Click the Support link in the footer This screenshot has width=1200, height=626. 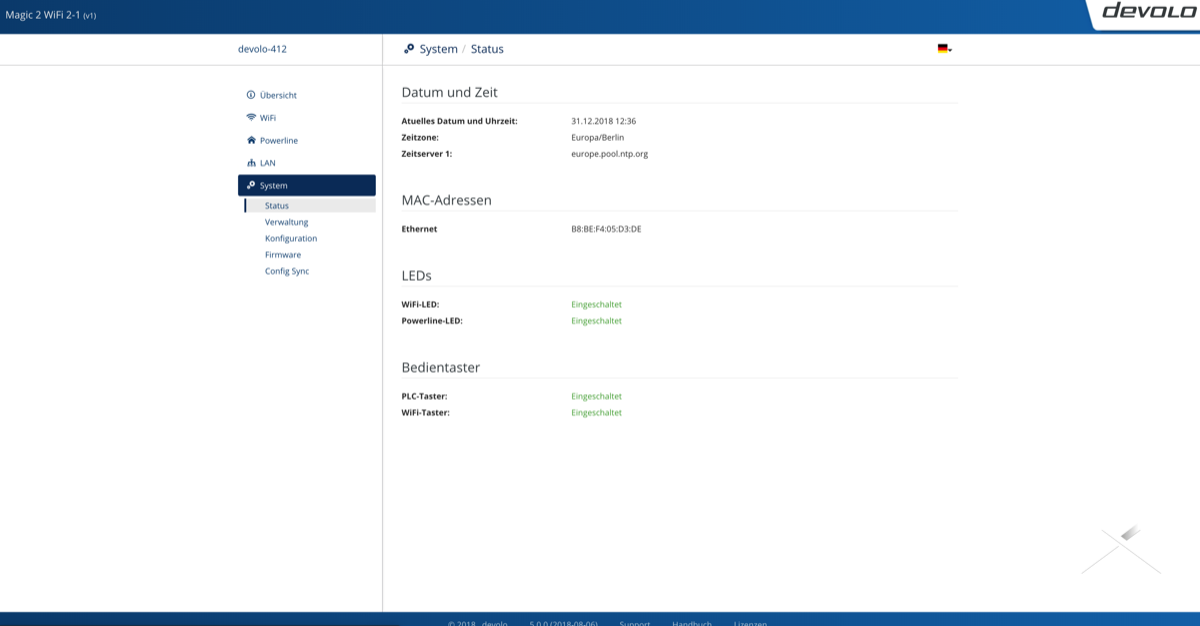point(634,622)
